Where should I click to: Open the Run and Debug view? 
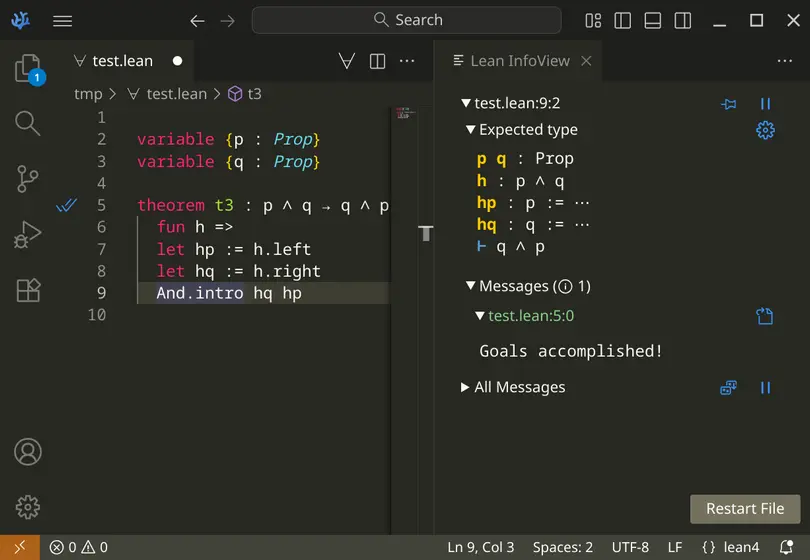coord(28,234)
